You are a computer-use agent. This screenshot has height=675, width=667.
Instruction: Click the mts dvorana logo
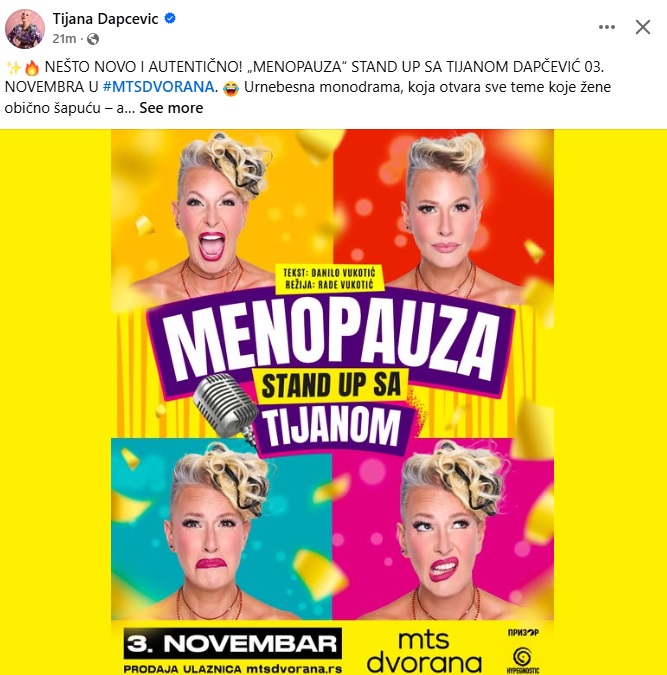click(424, 652)
